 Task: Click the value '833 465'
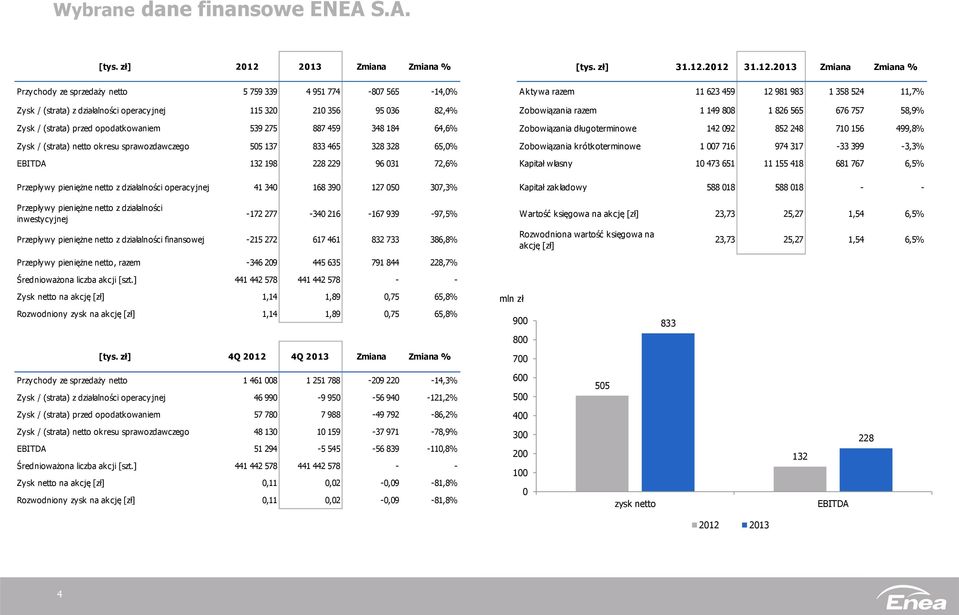click(327, 146)
